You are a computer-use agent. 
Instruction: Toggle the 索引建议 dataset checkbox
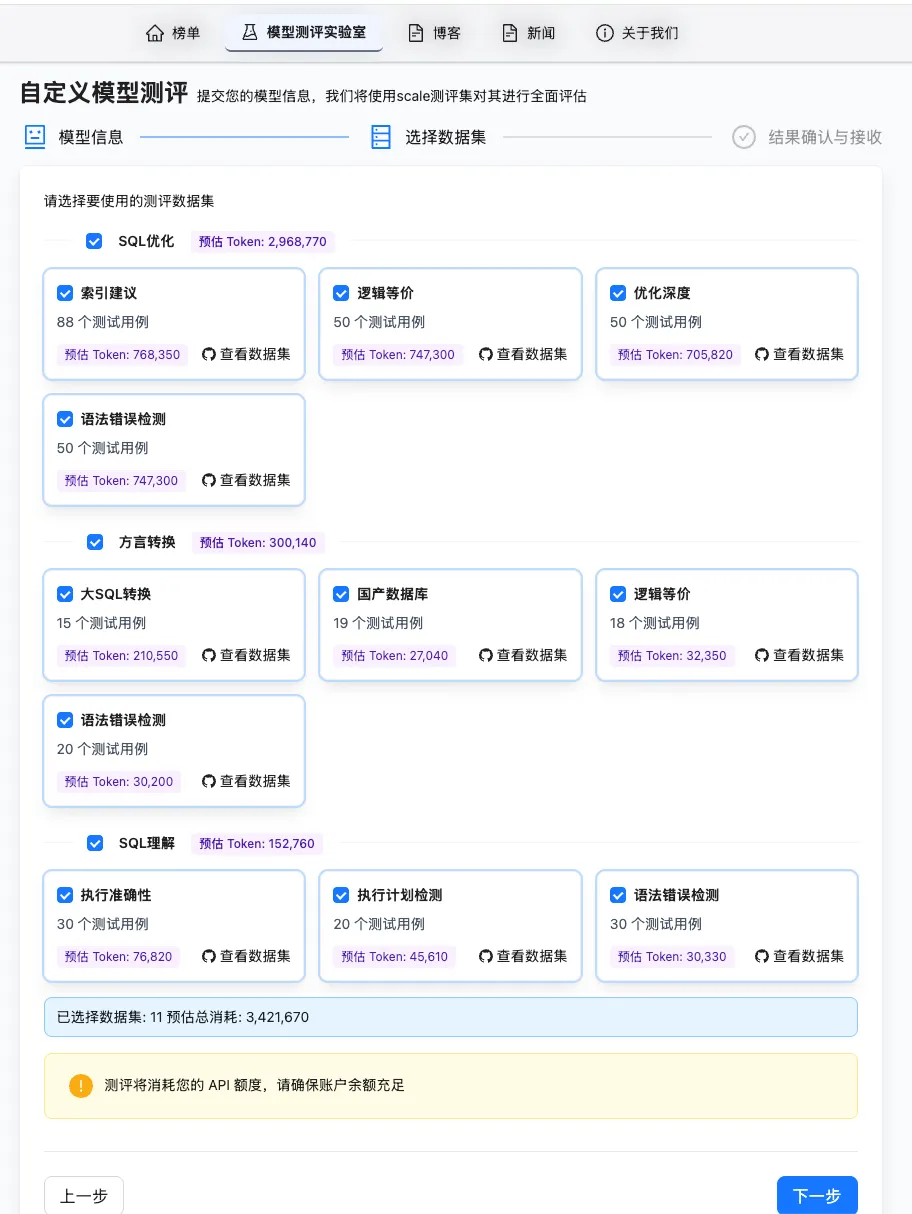pyautogui.click(x=65, y=293)
